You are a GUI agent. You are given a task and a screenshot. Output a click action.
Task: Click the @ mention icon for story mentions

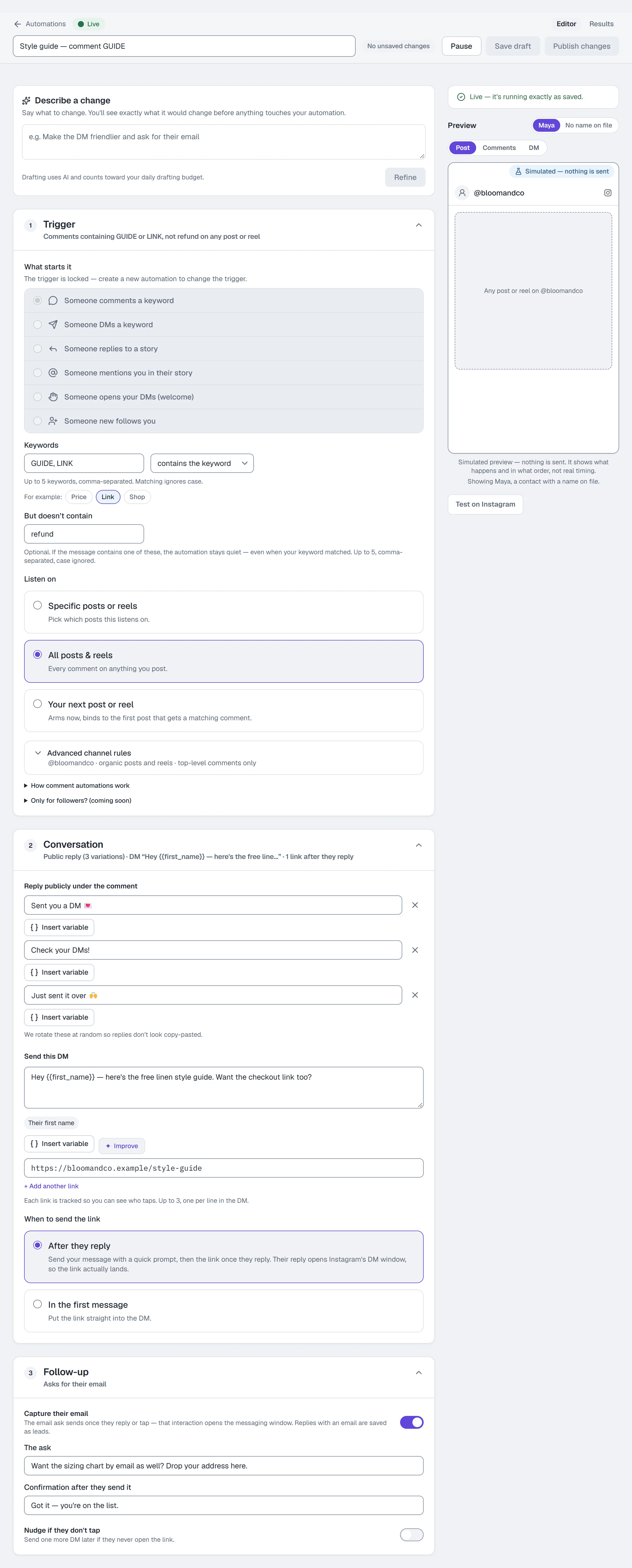tap(53, 372)
